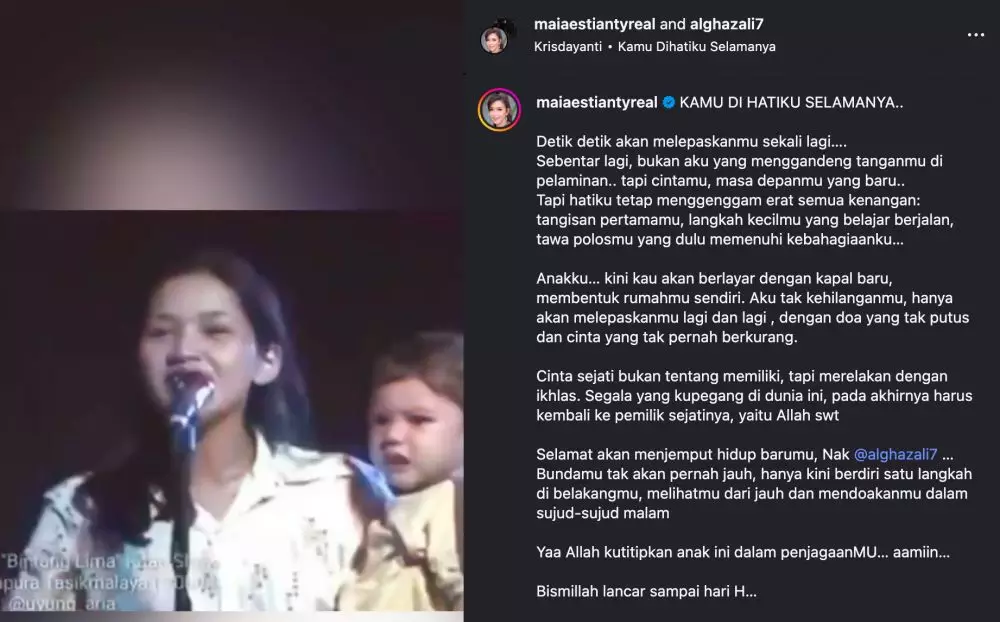Open the 'Kamu Dihatiku Selamanya' audio track link
Viewport: 1000px width, 622px height.
click(x=696, y=47)
